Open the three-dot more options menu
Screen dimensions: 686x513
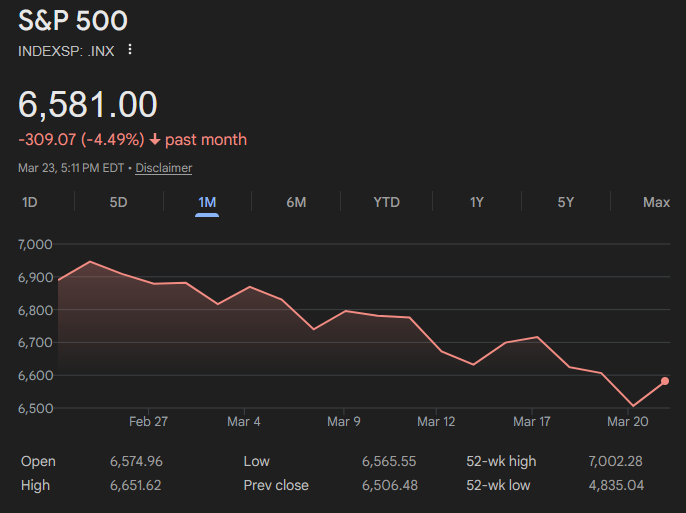(129, 50)
